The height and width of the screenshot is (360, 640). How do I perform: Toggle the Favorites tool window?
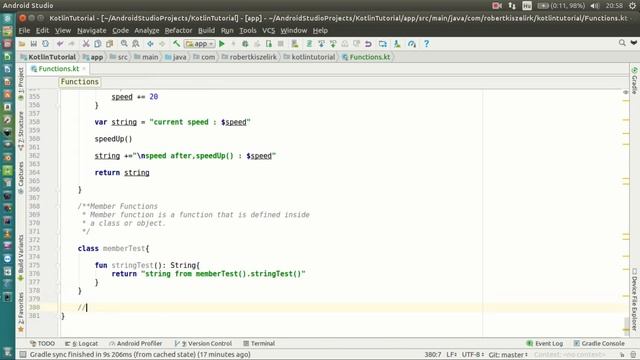pyautogui.click(x=21, y=312)
